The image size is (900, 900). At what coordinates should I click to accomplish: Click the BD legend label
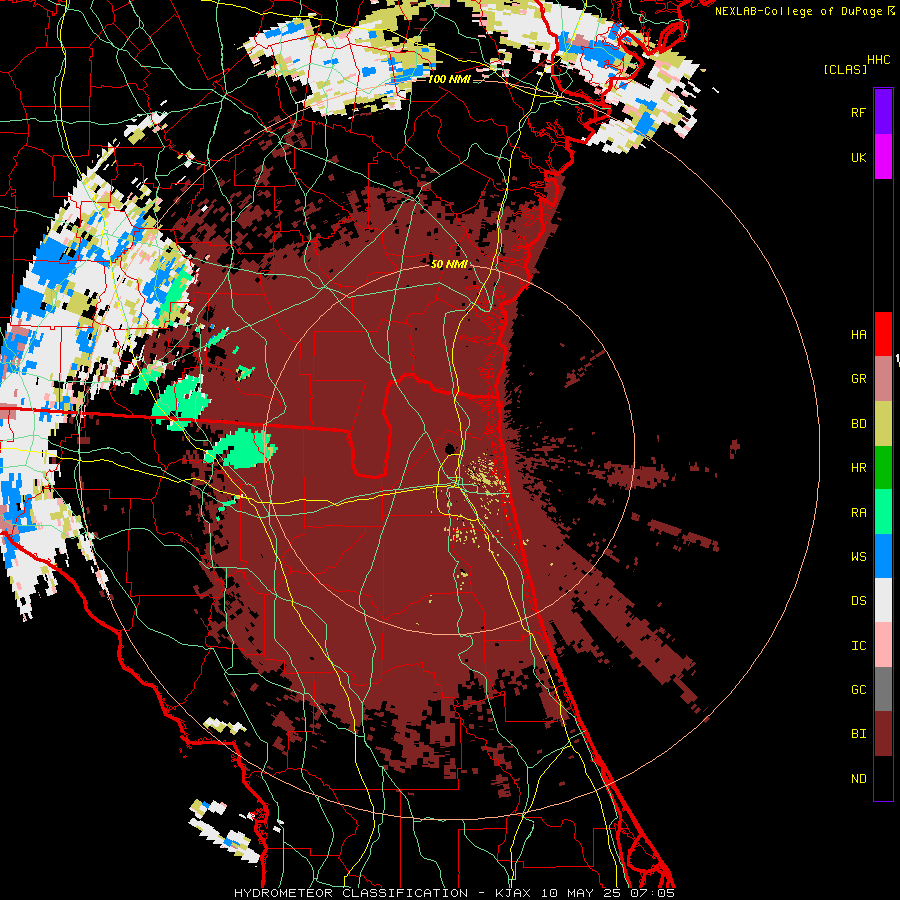click(x=858, y=424)
